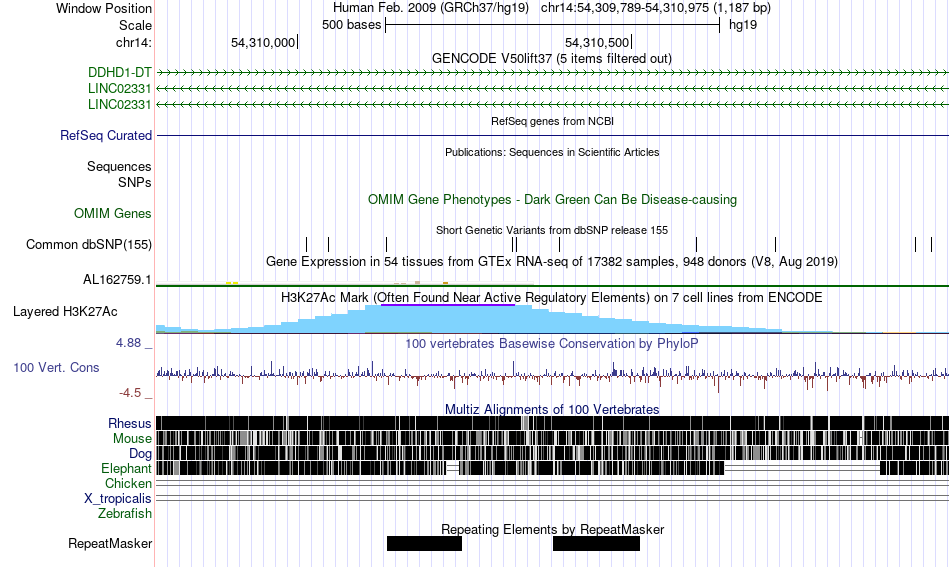
Task: Click Repeating Elements by RepeatMasker title
Action: (x=552, y=529)
